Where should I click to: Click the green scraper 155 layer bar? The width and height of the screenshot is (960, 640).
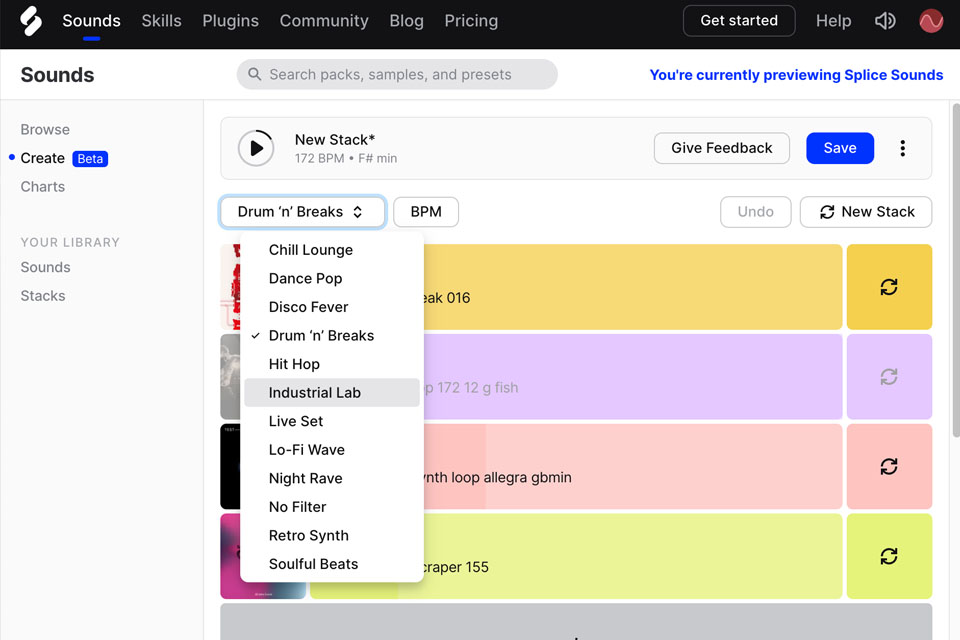point(633,556)
